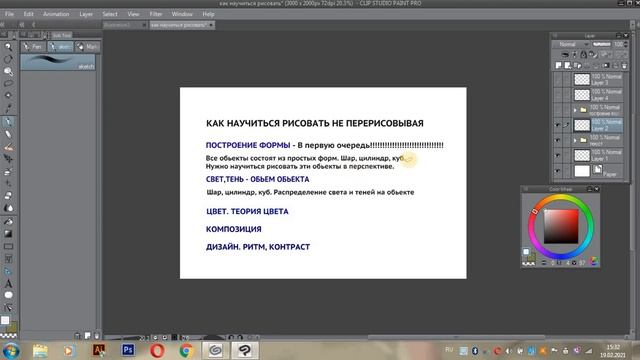Screen dimensions: 640x360
Task: Click the layer opacity 100 stepper arrows
Action: [626, 44]
